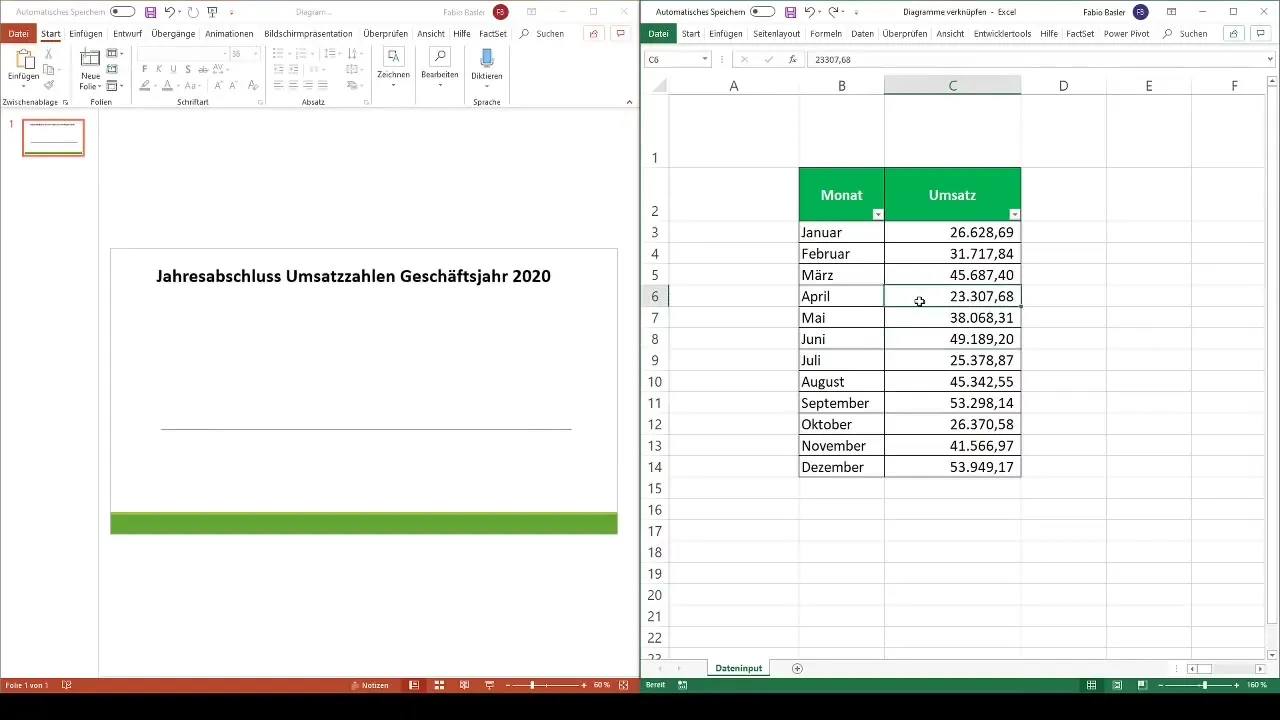Select the cell with value 53.949,17
The height and width of the screenshot is (720, 1280).
pyautogui.click(x=953, y=467)
